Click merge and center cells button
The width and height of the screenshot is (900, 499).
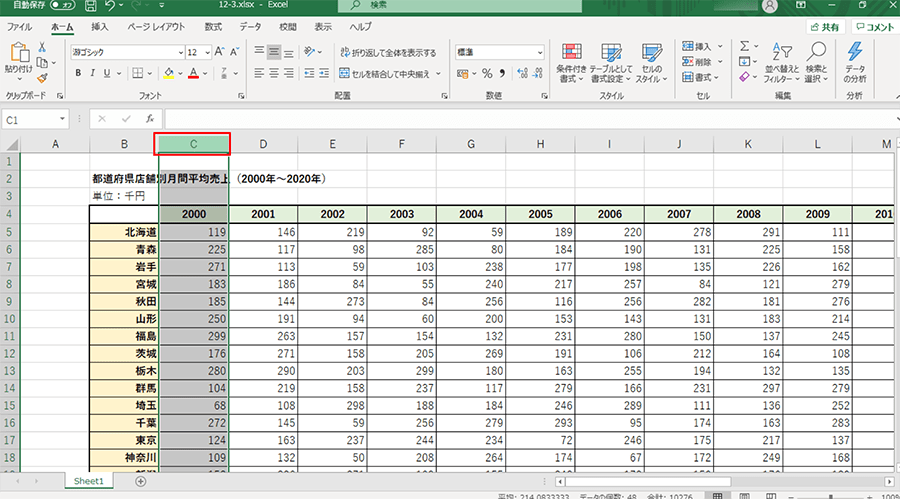click(384, 74)
